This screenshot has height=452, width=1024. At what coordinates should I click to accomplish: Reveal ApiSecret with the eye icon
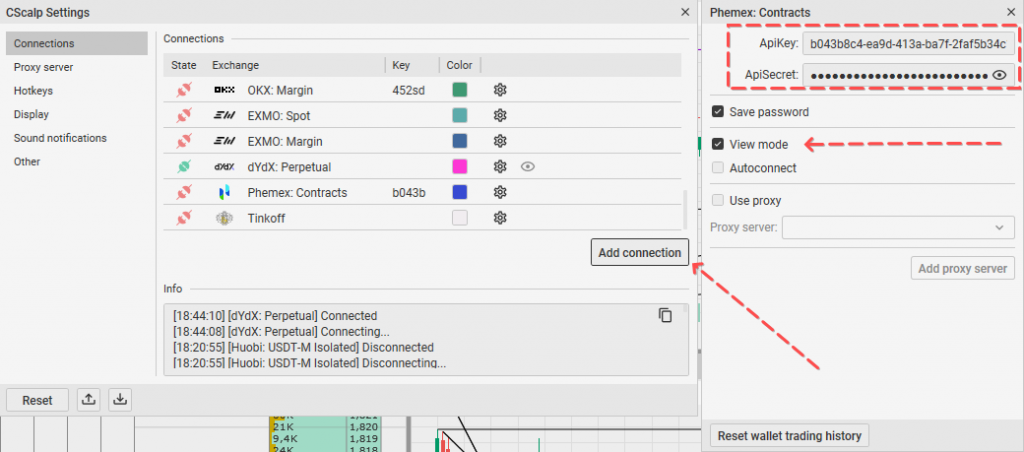tap(999, 75)
